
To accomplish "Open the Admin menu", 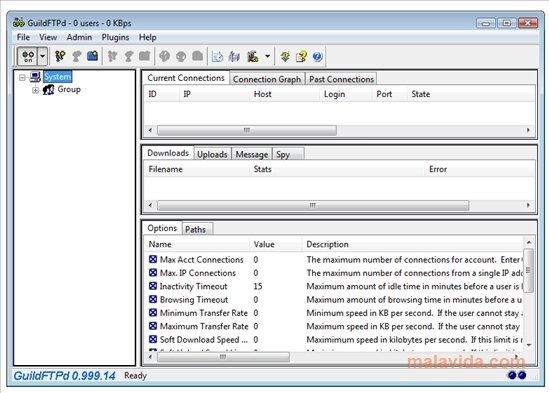I will tap(79, 37).
